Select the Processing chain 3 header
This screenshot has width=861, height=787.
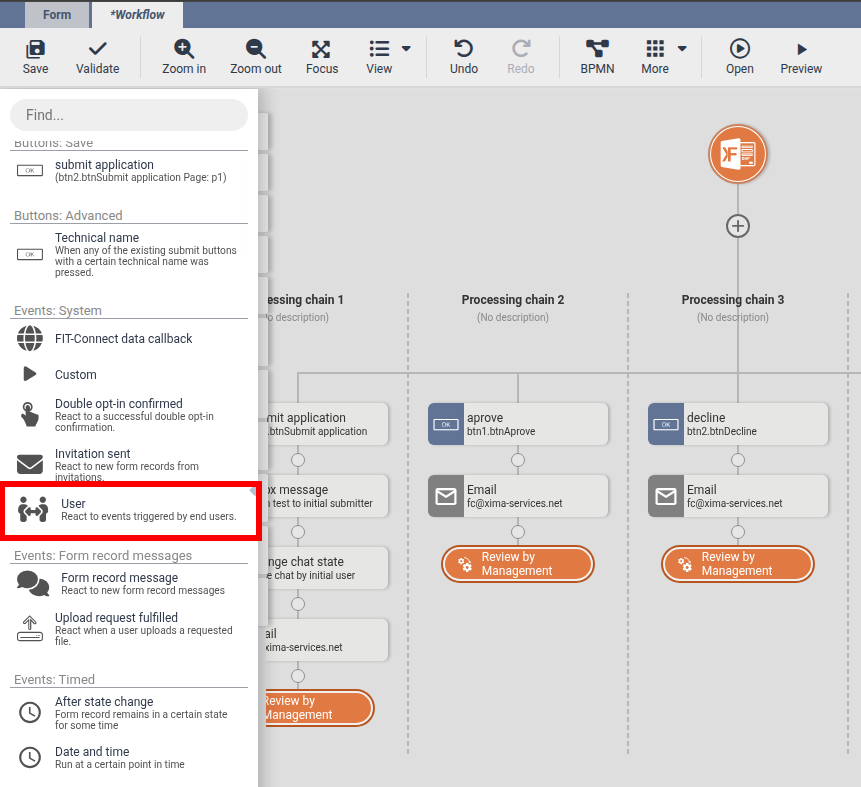(733, 299)
